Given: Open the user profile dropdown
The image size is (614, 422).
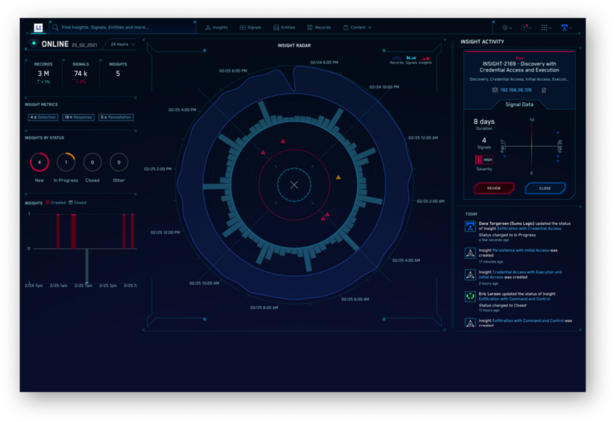Looking at the screenshot, I should 566,27.
